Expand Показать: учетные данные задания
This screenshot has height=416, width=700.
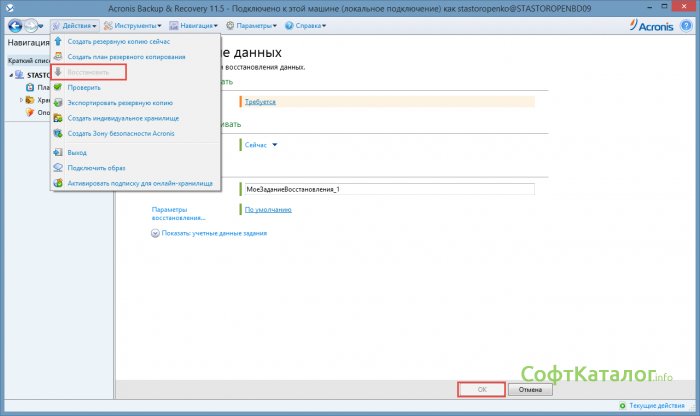click(208, 233)
